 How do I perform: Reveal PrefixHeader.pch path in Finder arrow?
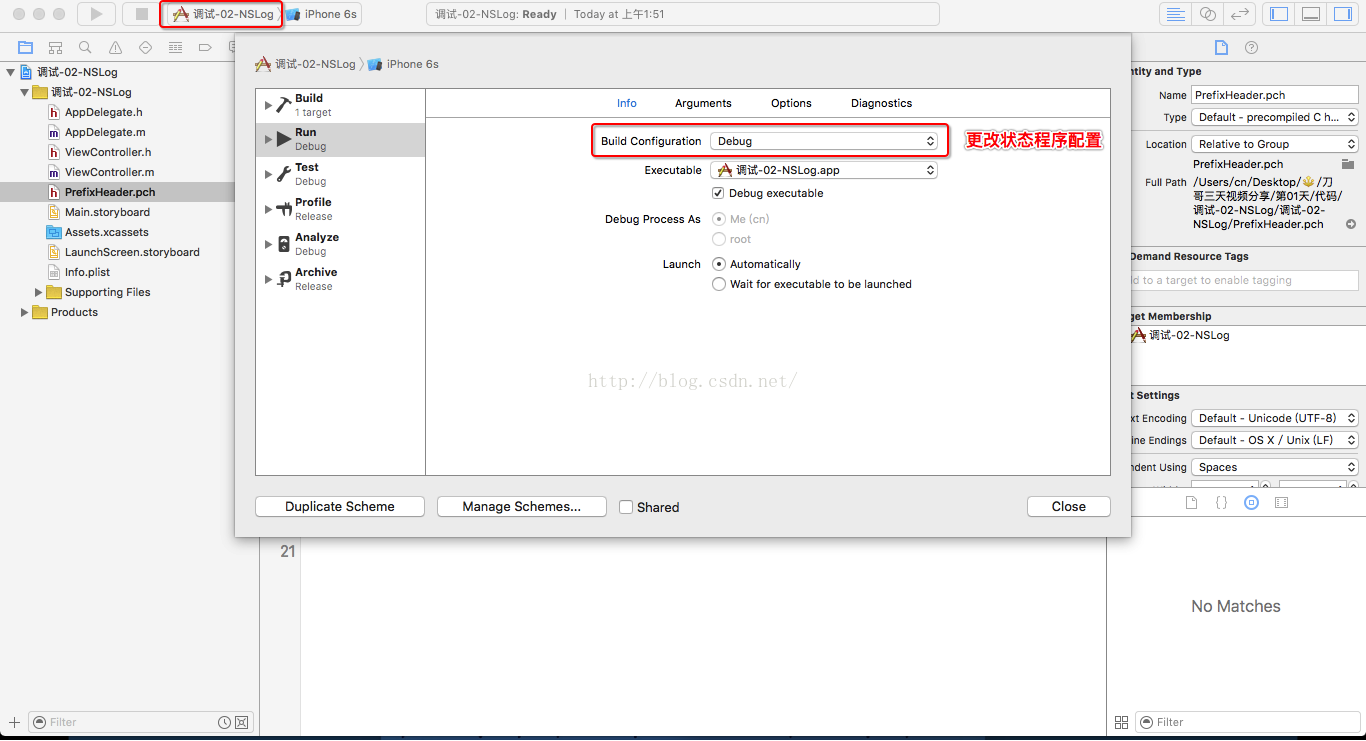1351,225
